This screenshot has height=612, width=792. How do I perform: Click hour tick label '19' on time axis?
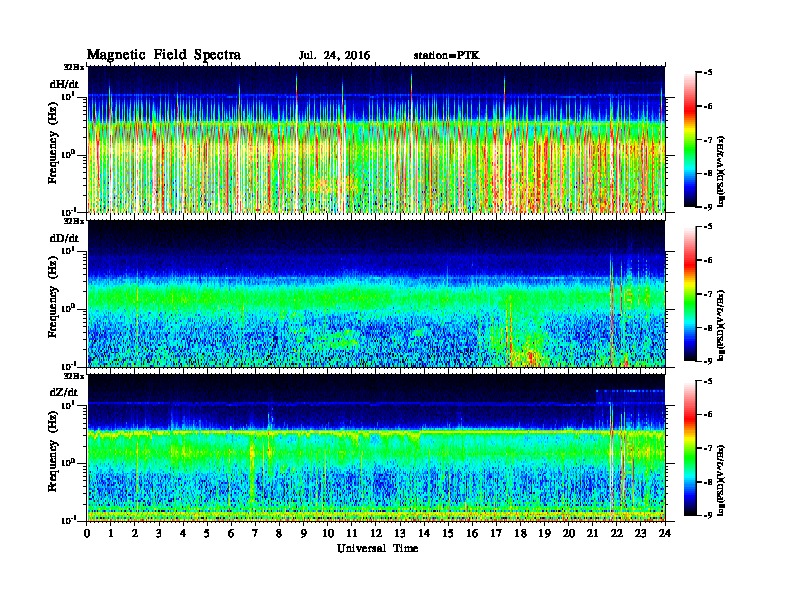(x=544, y=534)
